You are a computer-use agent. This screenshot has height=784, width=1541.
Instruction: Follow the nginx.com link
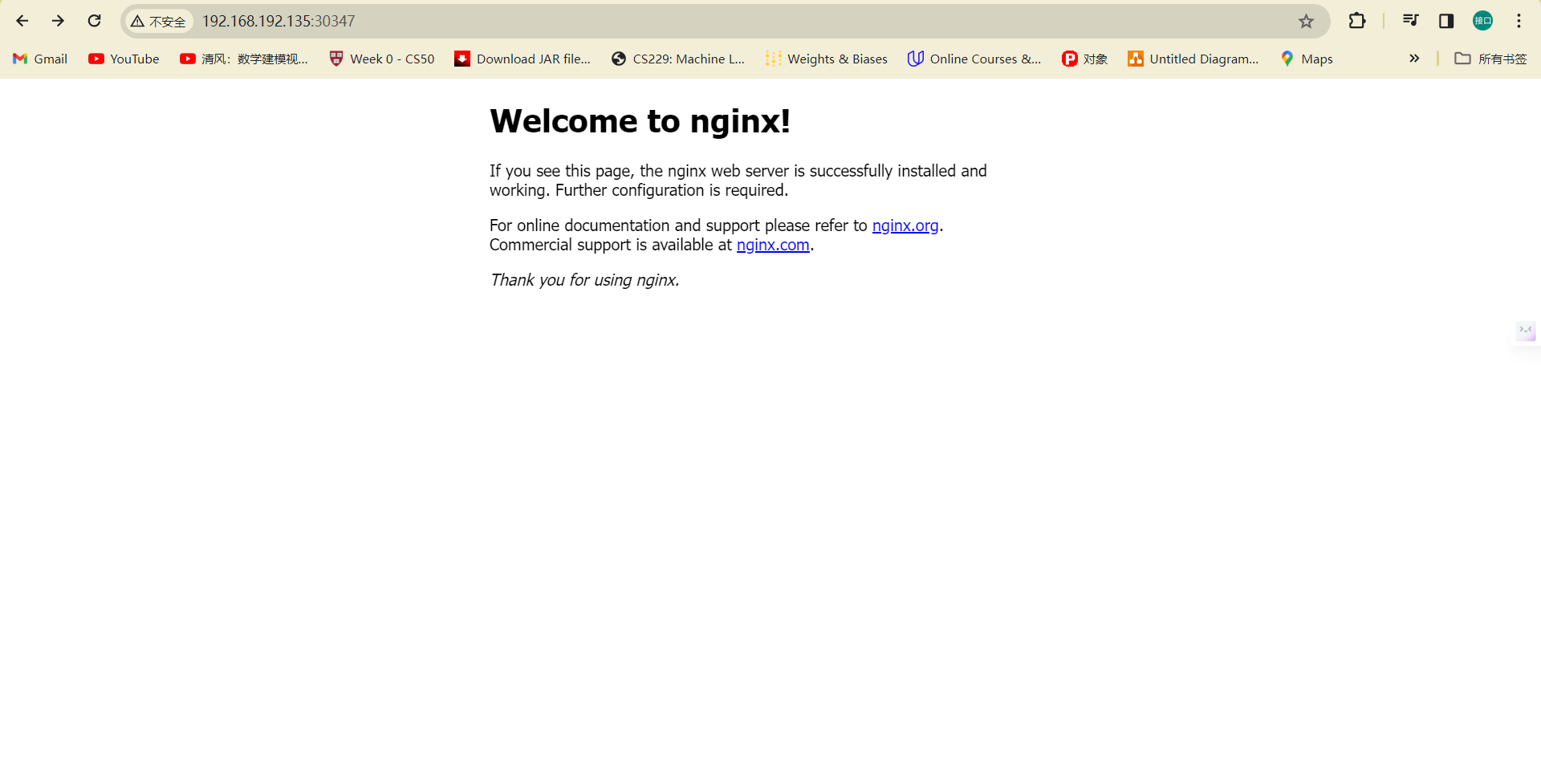click(773, 245)
